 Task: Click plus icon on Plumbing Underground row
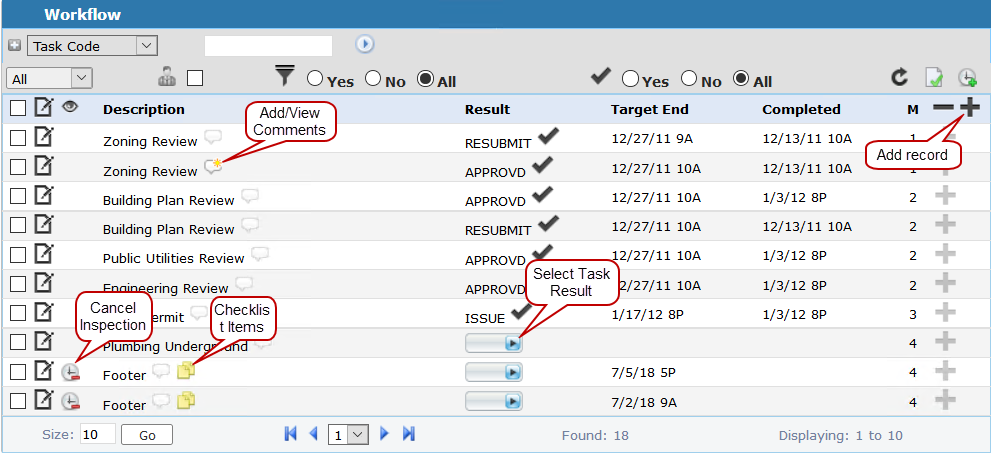pyautogui.click(x=945, y=342)
